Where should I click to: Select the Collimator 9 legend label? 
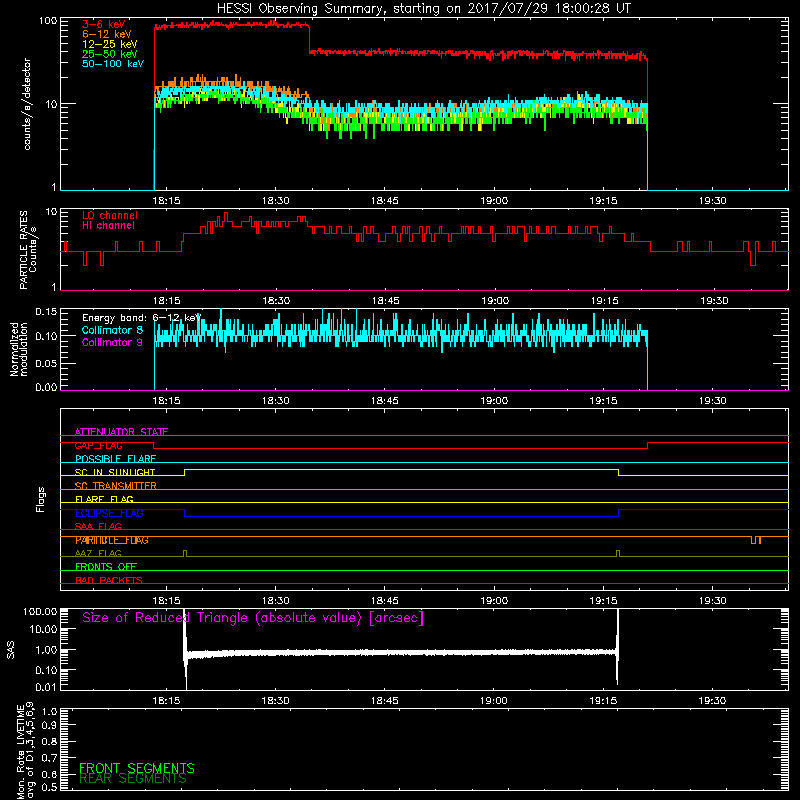[112, 342]
